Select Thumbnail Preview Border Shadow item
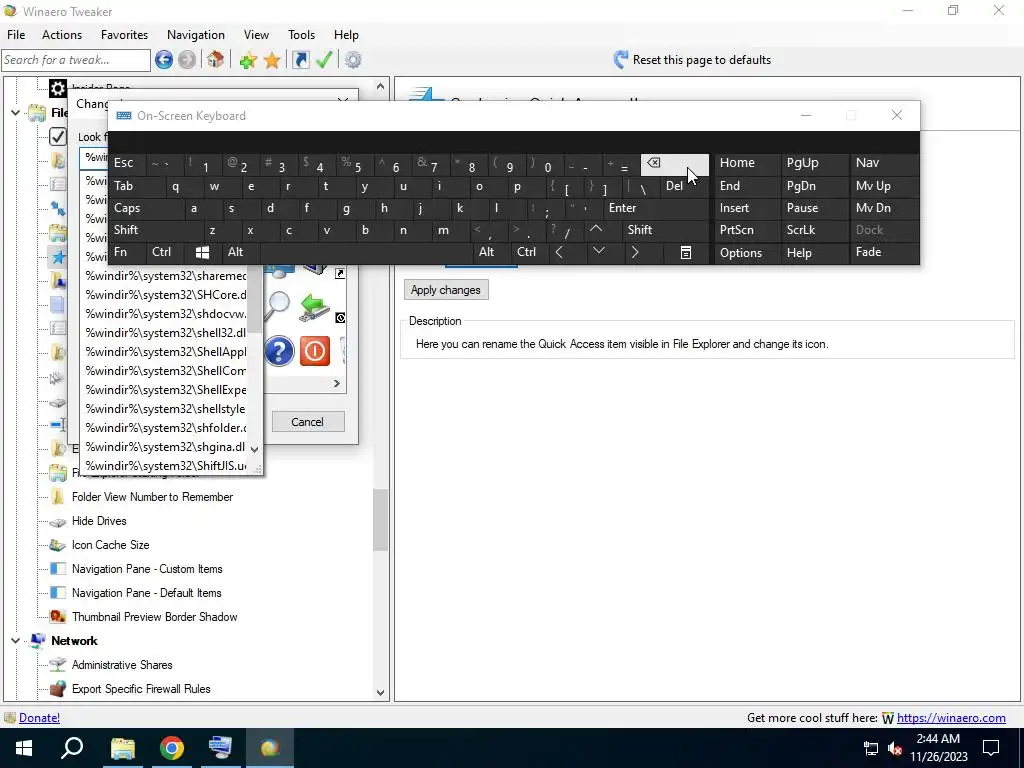Image resolution: width=1024 pixels, height=768 pixels. pyautogui.click(x=155, y=617)
